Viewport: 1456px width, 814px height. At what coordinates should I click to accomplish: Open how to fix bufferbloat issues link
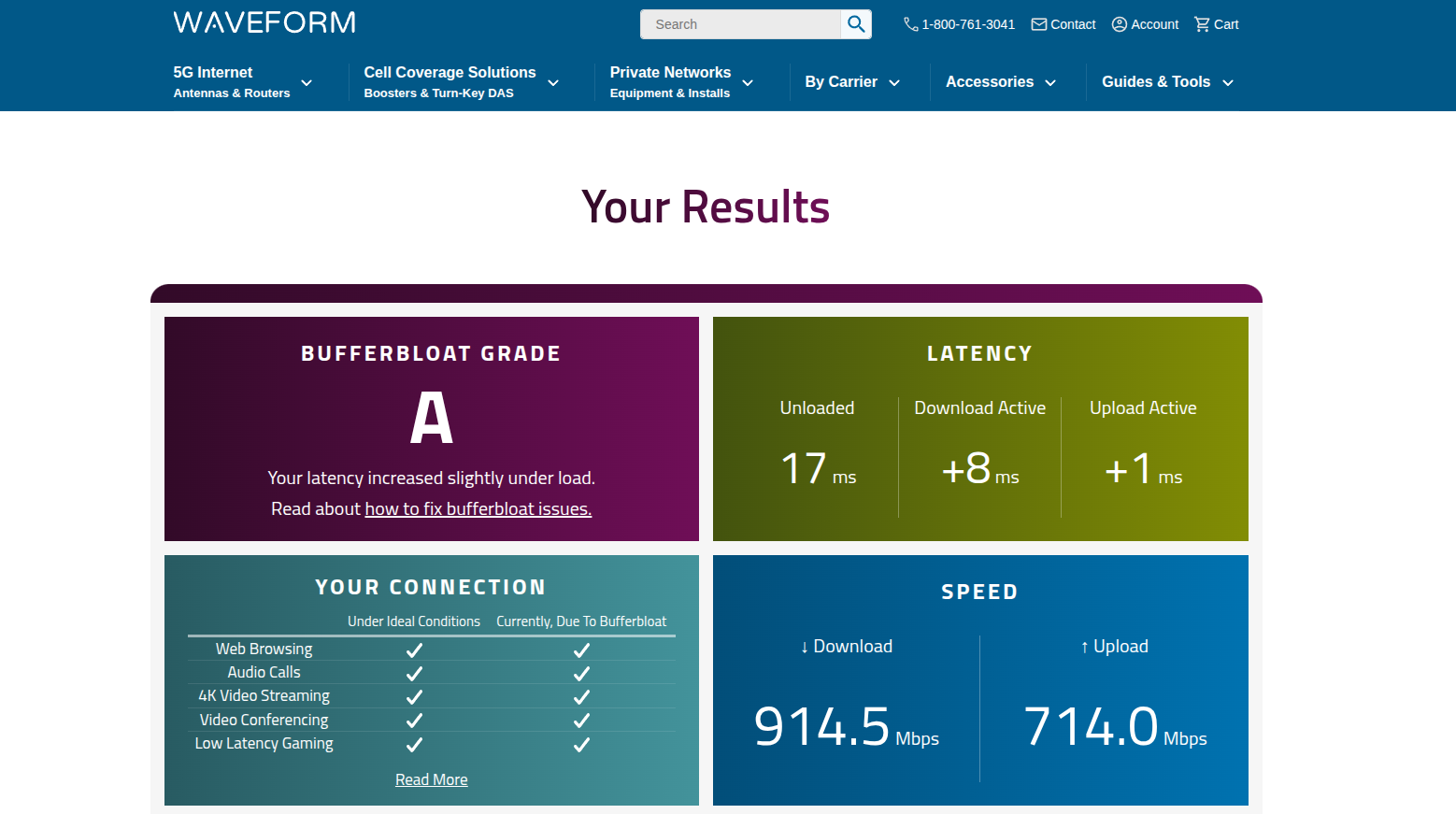478,509
